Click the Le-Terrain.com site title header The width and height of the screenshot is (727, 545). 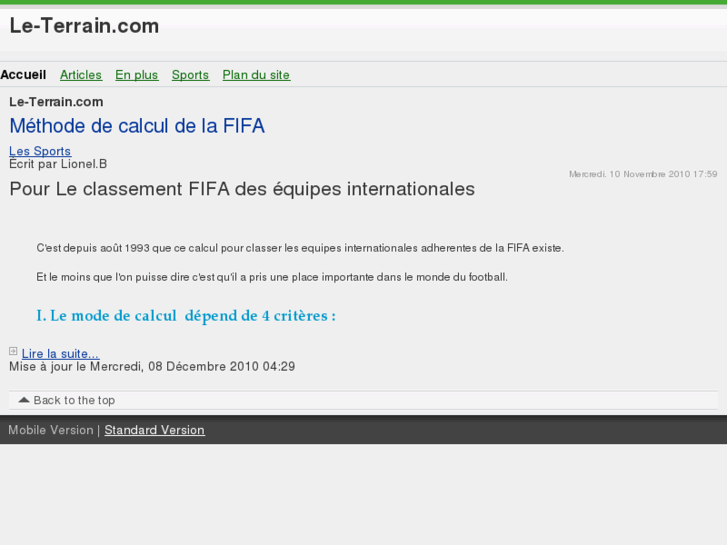[x=84, y=26]
